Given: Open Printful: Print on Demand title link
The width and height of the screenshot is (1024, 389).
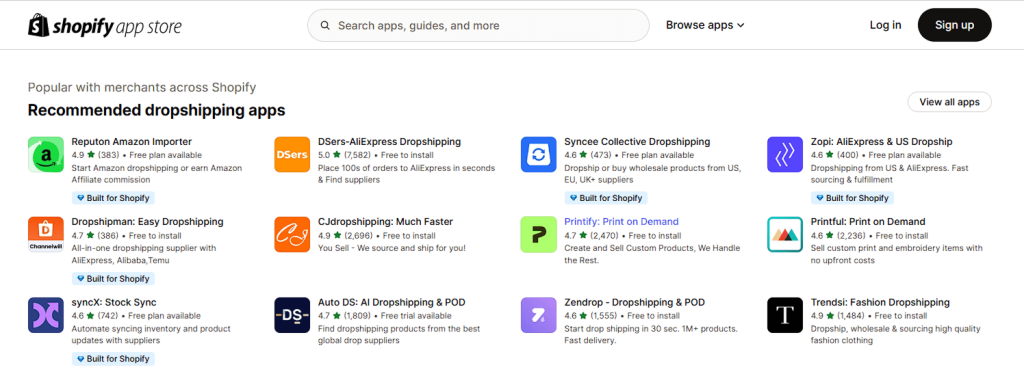Looking at the screenshot, I should (867, 222).
